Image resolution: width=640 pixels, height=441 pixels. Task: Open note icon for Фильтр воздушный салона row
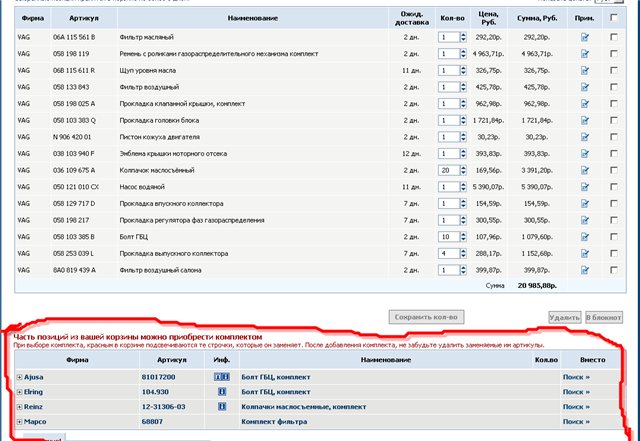(x=585, y=270)
